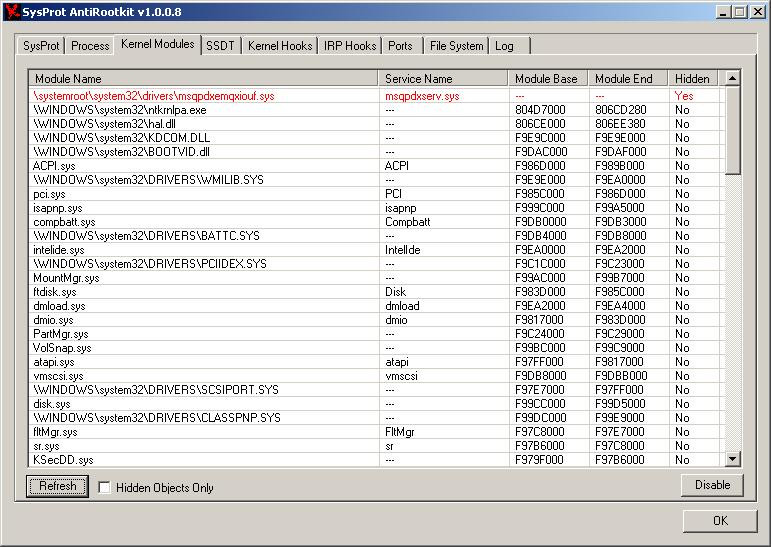This screenshot has width=771, height=547.
Task: Select the ntkrnlpa.exe module row
Action: [x=376, y=110]
